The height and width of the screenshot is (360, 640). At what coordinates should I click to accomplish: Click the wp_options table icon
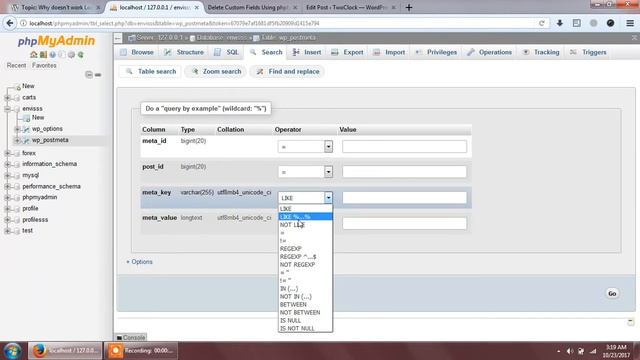click(26, 129)
